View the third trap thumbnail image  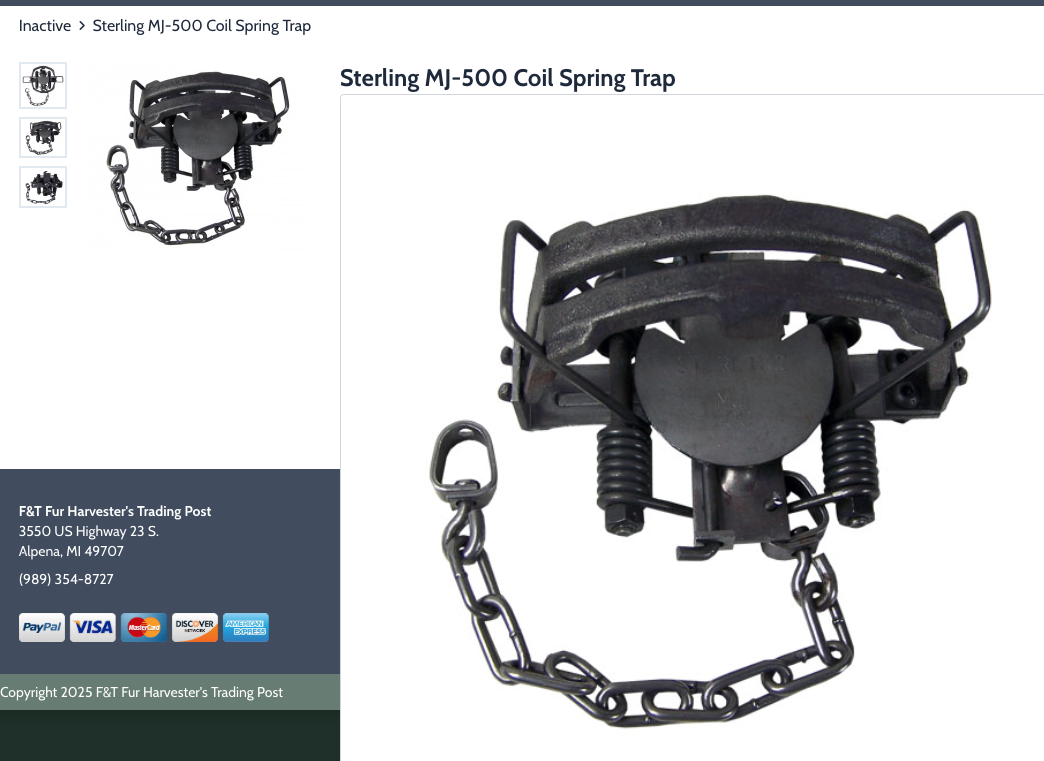click(x=43, y=187)
